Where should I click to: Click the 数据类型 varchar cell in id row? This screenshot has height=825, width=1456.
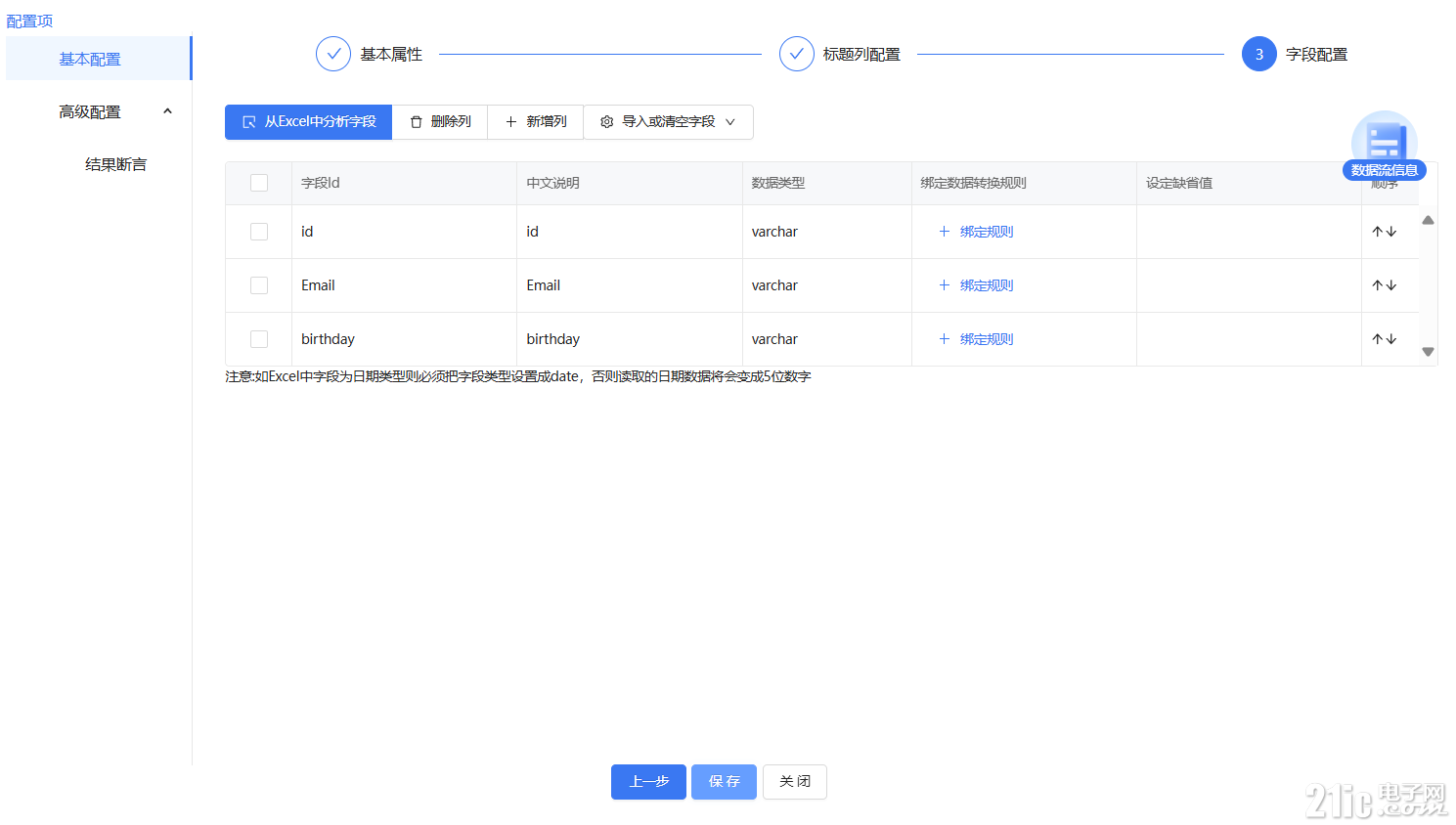(827, 232)
